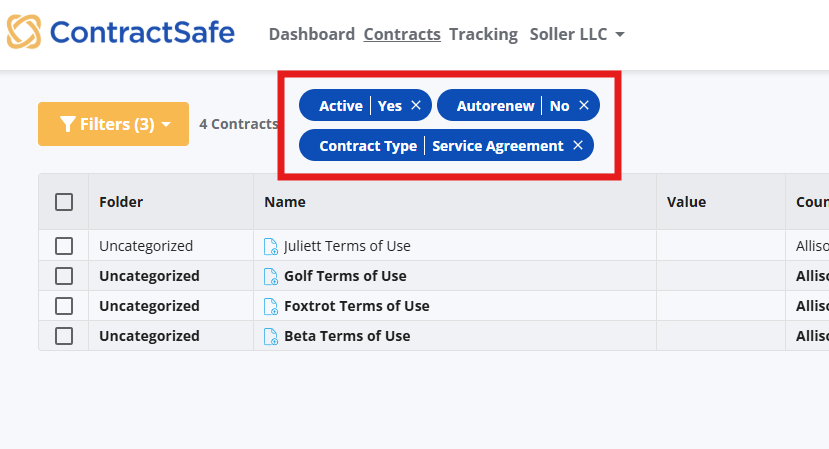Click the Foxtrot Terms of Use document icon

(270, 306)
